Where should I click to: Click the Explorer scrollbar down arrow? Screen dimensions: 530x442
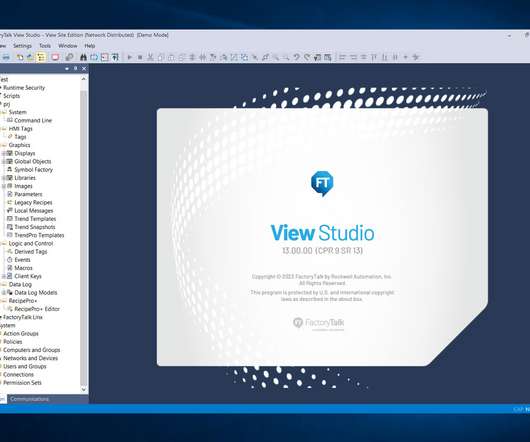coord(84,390)
